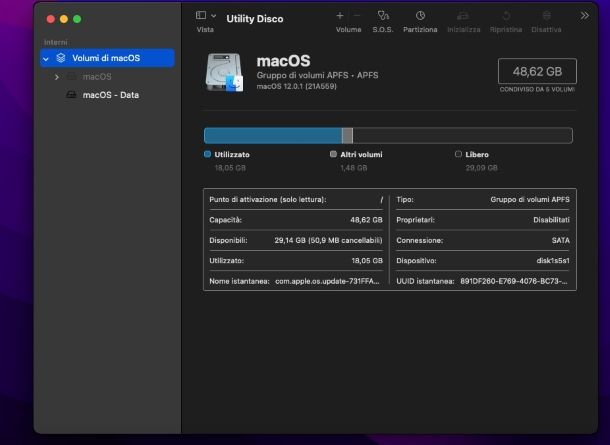The image size is (610, 445).
Task: Click the Utilizzato table row value 18,05 GB
Action: 367,261
